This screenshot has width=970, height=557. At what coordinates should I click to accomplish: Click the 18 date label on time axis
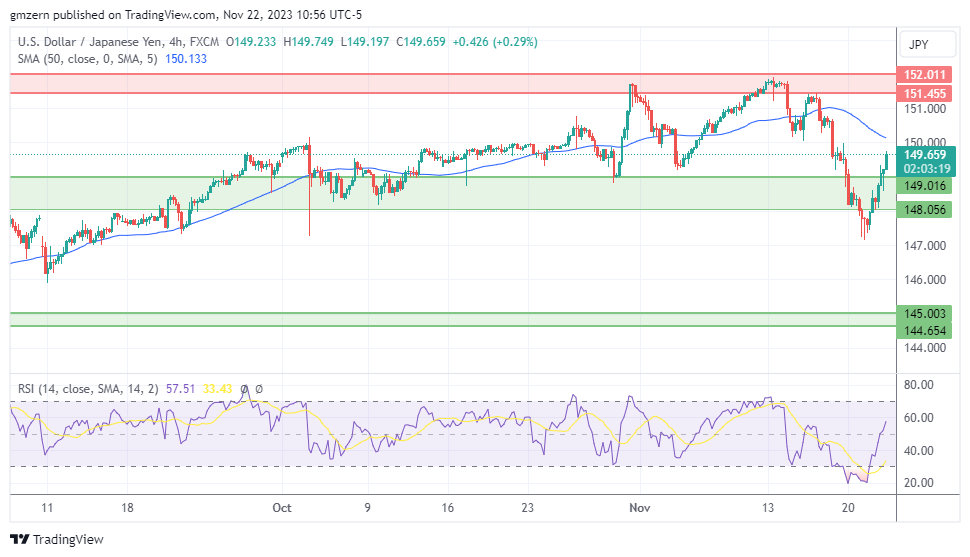coord(127,508)
